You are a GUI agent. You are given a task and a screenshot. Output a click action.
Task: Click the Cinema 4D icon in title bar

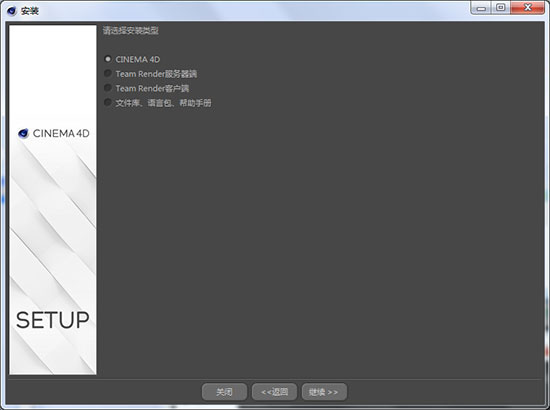(12, 11)
